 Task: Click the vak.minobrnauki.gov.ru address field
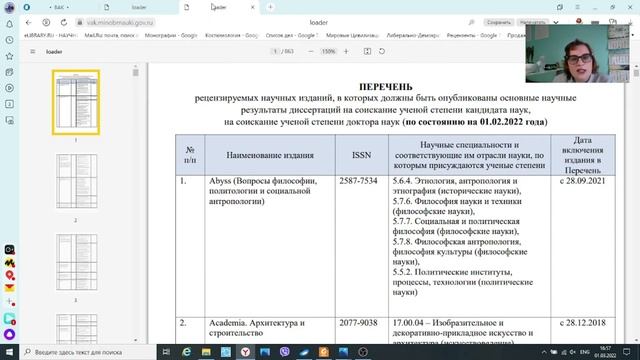tap(120, 22)
